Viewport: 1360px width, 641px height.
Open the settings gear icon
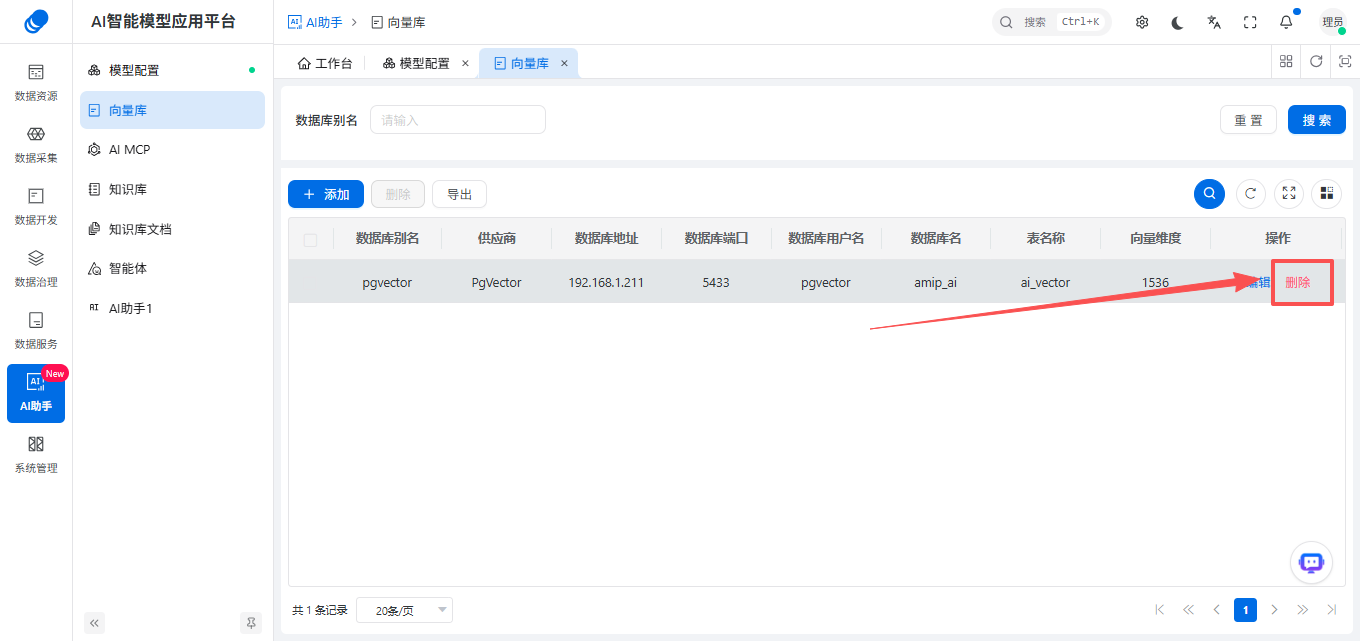point(1142,22)
